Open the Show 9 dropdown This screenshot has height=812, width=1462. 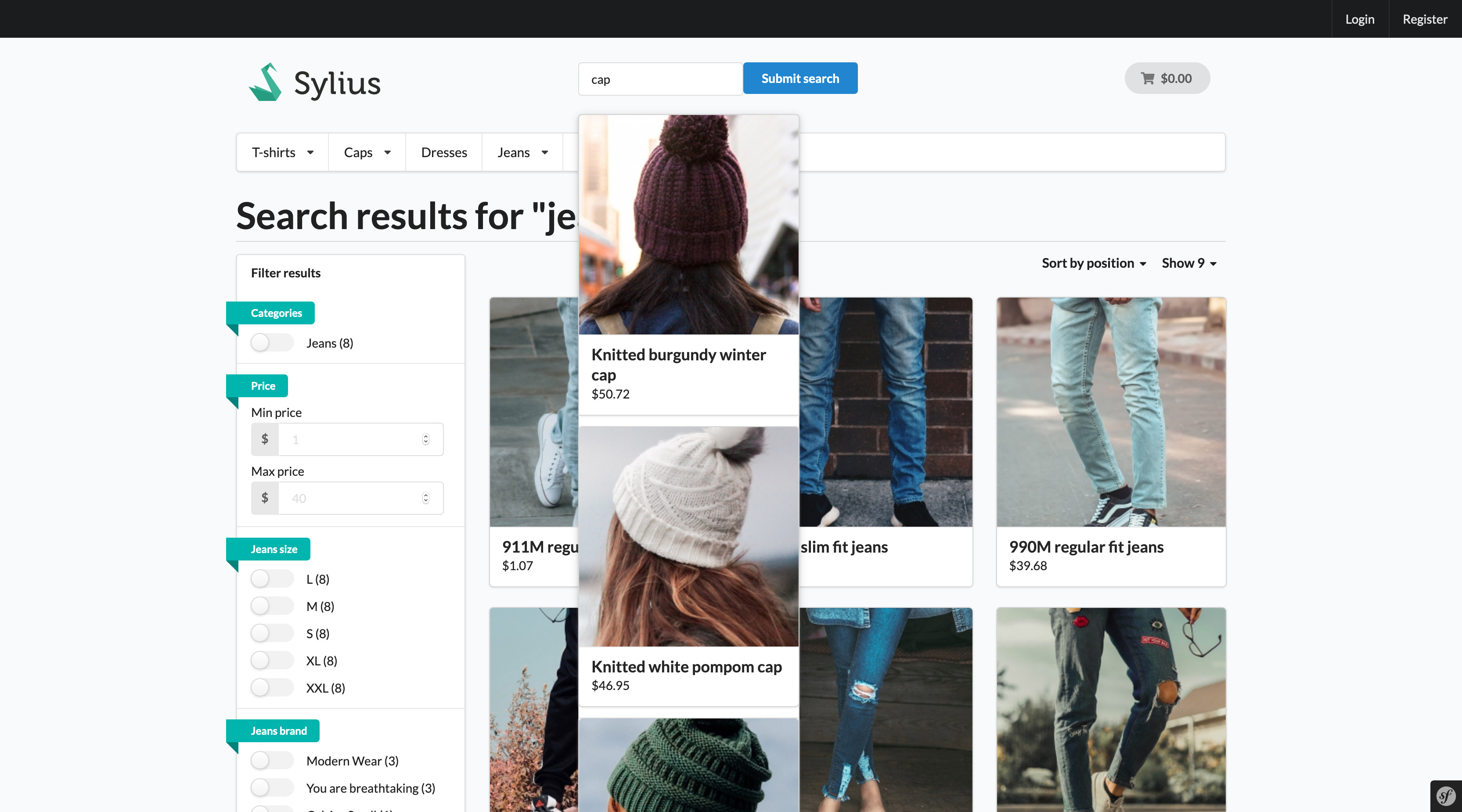tap(1188, 263)
